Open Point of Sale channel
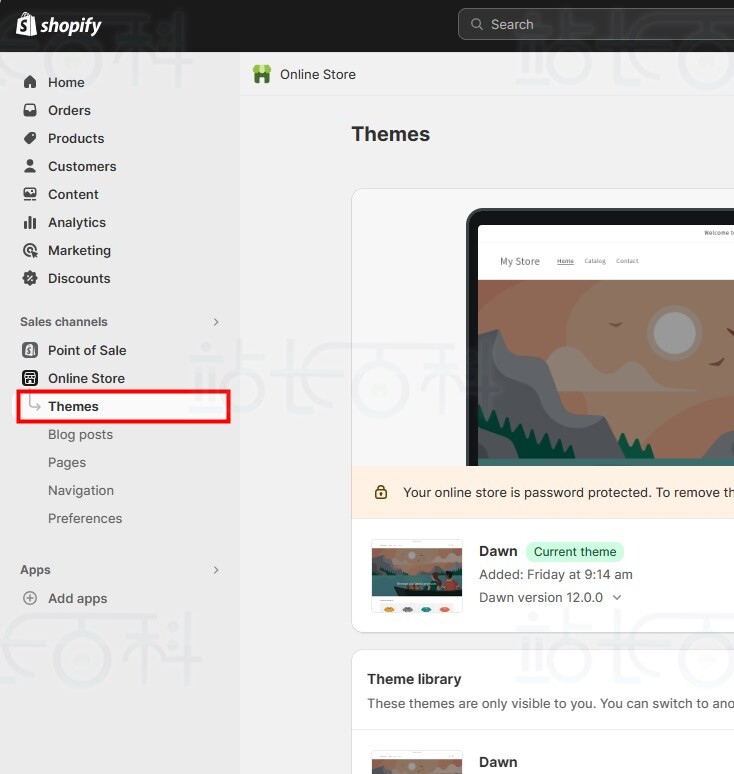This screenshot has width=734, height=774. point(87,350)
